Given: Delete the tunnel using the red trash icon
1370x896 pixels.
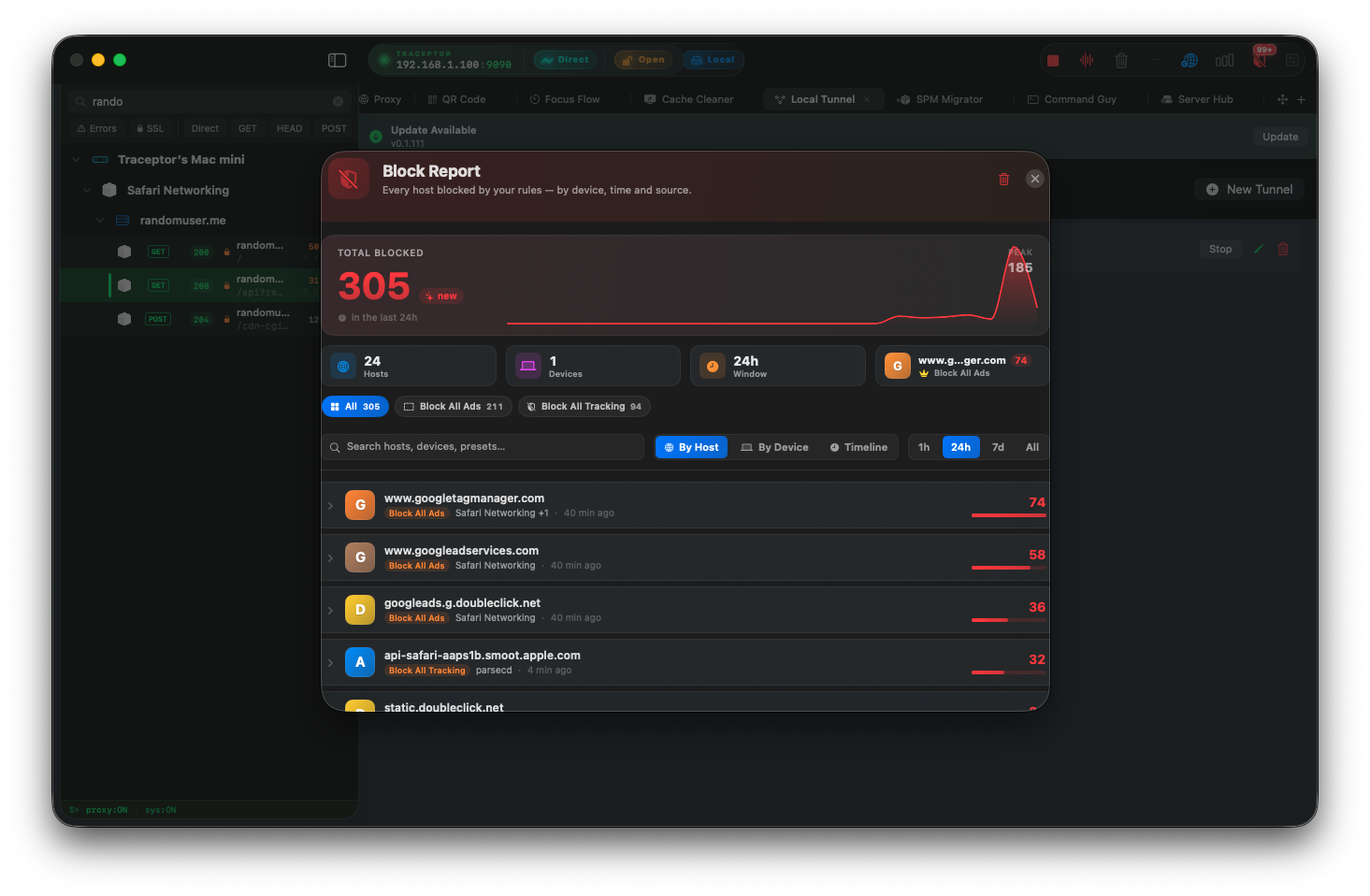Looking at the screenshot, I should tap(1283, 249).
